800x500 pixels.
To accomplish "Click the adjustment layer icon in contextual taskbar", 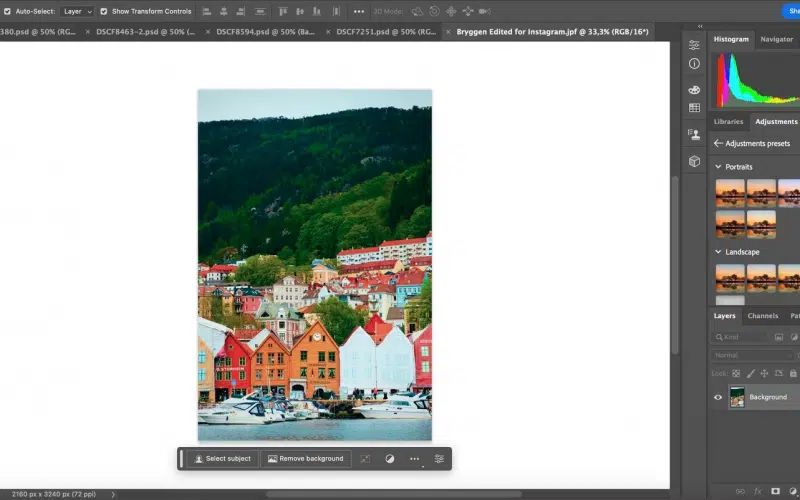I will tap(390, 459).
